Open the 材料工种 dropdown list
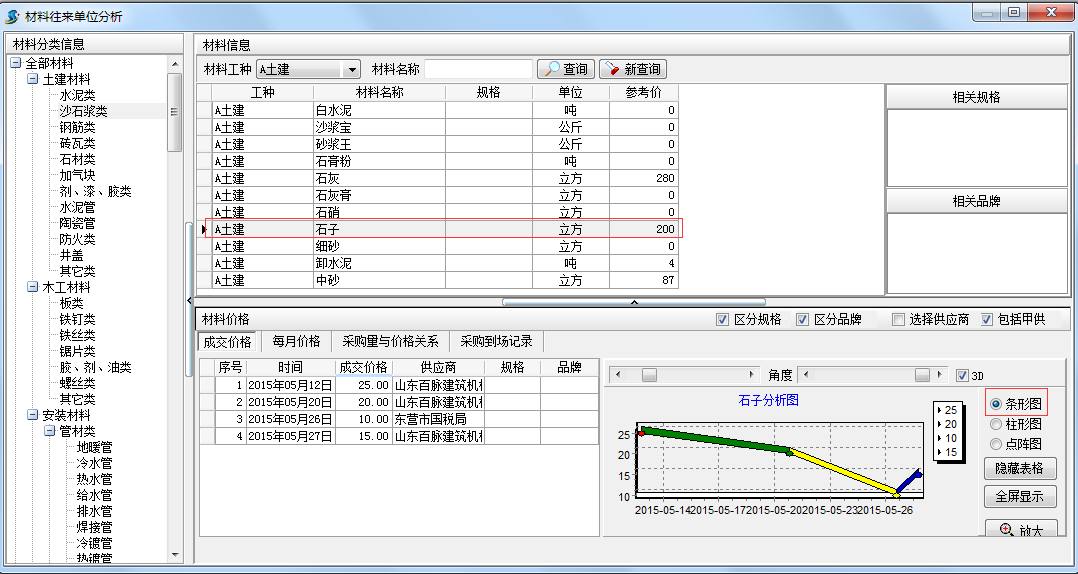 [x=351, y=70]
